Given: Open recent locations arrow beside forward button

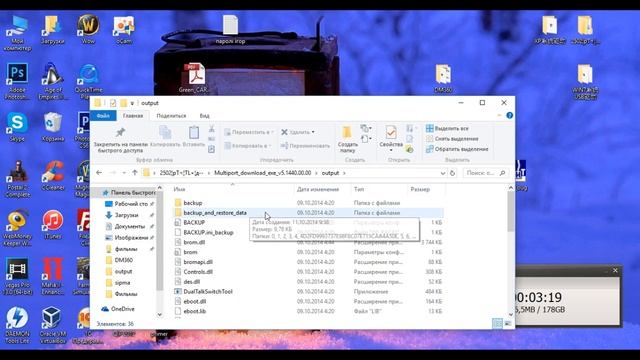Looking at the screenshot, I should [x=124, y=173].
